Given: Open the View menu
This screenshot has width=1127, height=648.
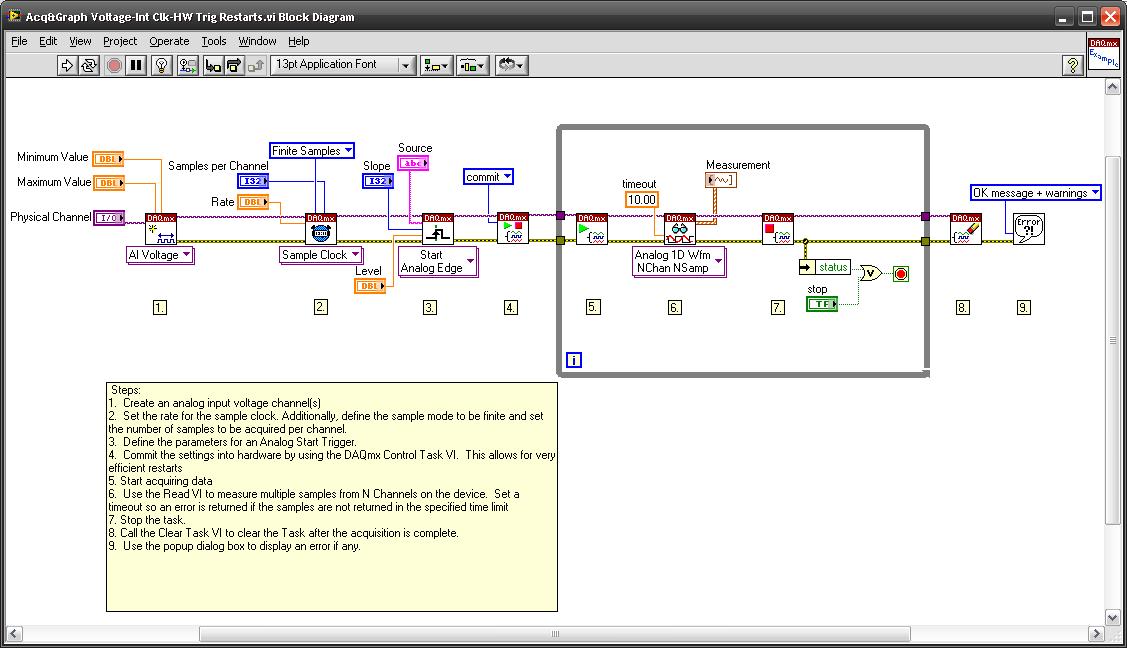Looking at the screenshot, I should click(80, 41).
